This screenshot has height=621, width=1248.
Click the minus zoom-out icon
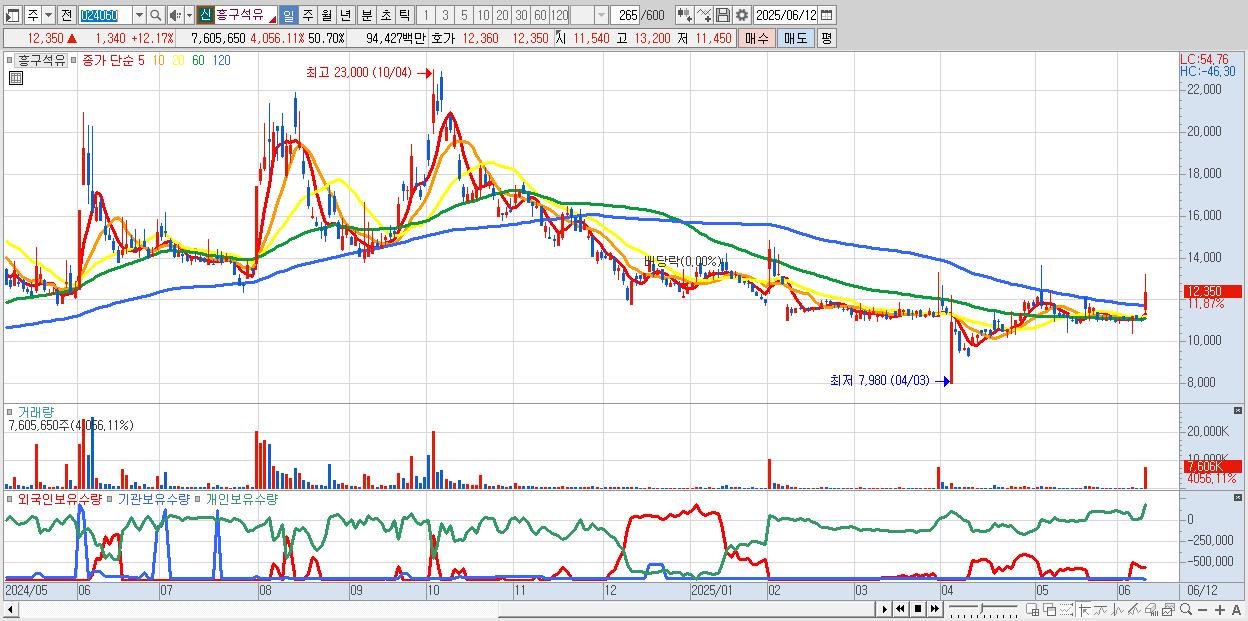click(1202, 610)
